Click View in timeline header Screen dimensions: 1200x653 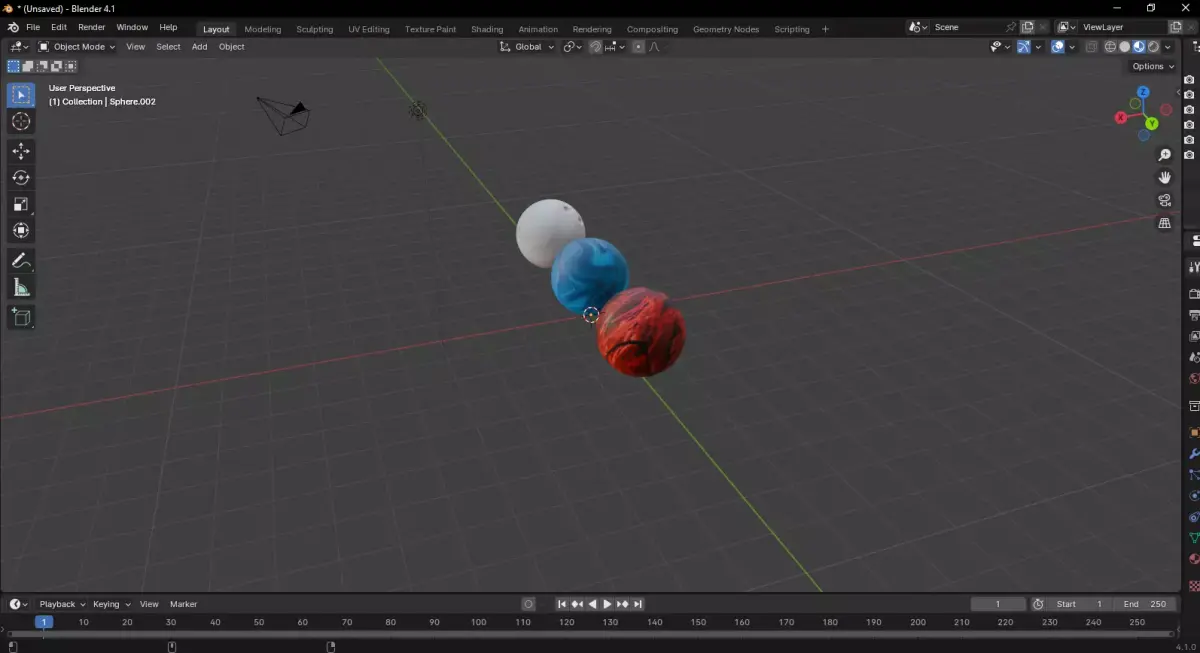click(149, 604)
